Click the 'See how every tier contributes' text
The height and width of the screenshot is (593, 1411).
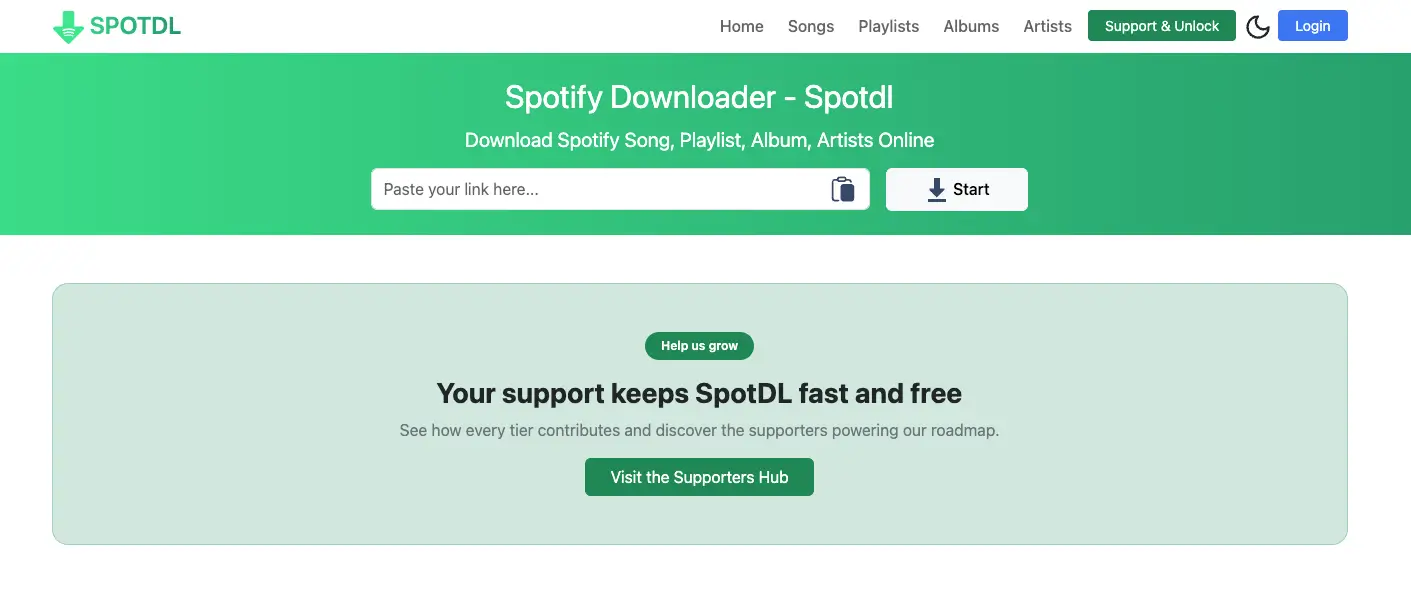699,431
